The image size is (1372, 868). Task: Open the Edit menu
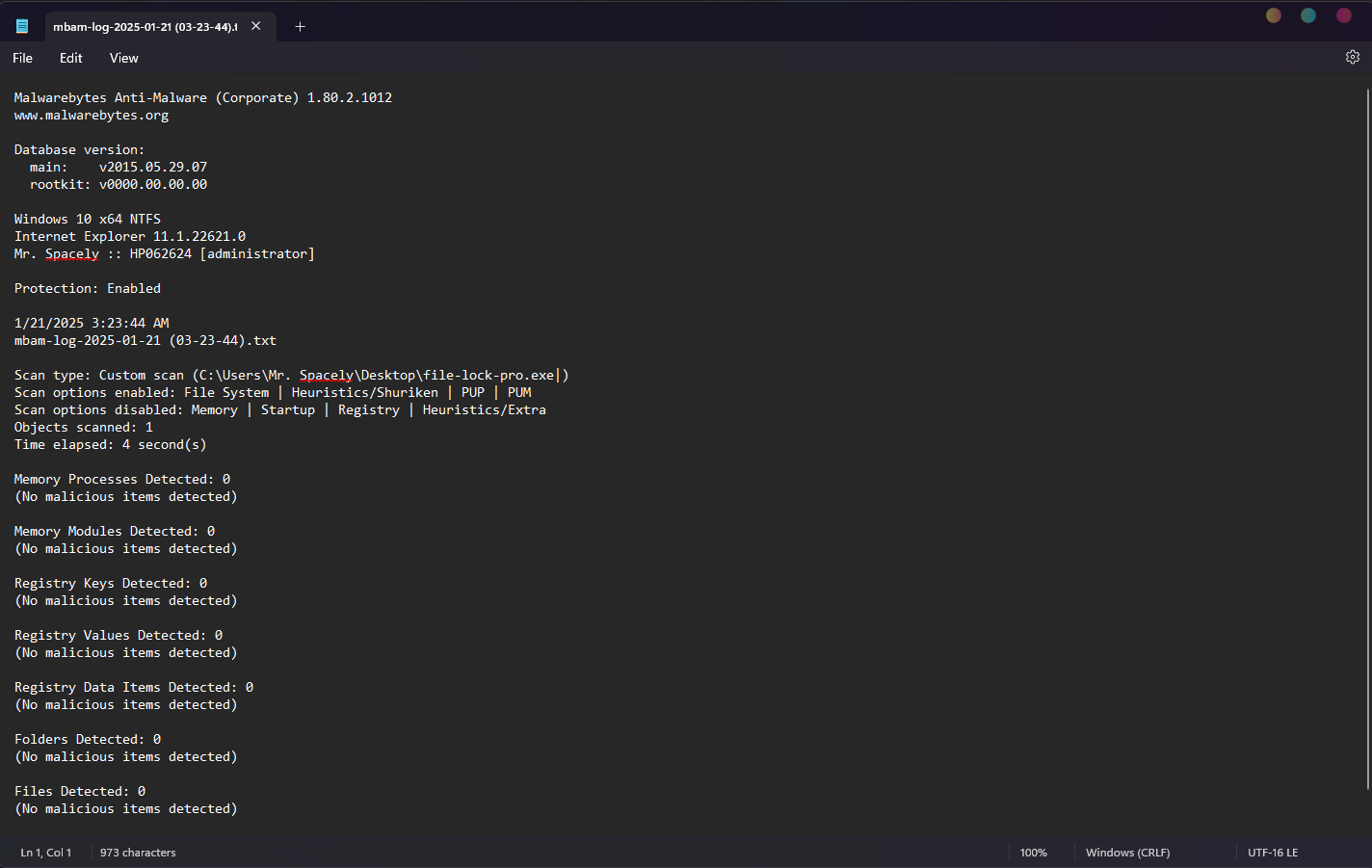(70, 58)
